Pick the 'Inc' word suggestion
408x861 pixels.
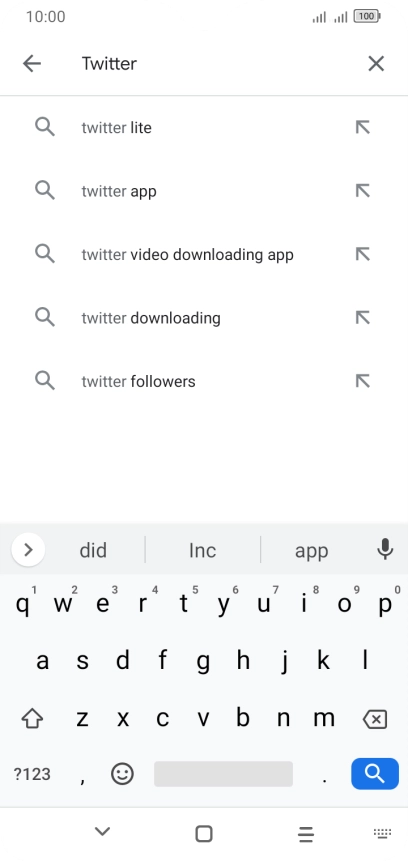tap(203, 550)
